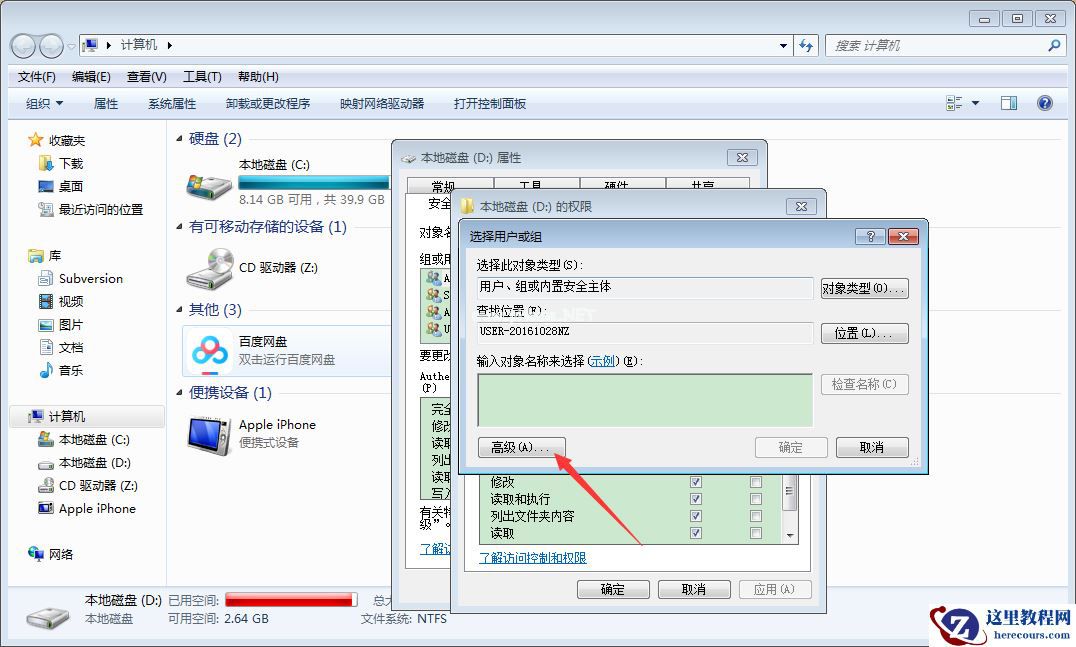The height and width of the screenshot is (647, 1076).
Task: Toggle the 读取 permission checkbox
Action: click(x=695, y=533)
